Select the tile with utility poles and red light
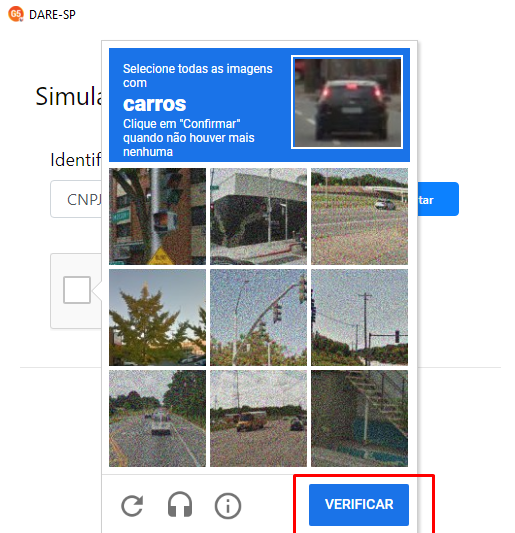515x533 pixels. (x=359, y=317)
